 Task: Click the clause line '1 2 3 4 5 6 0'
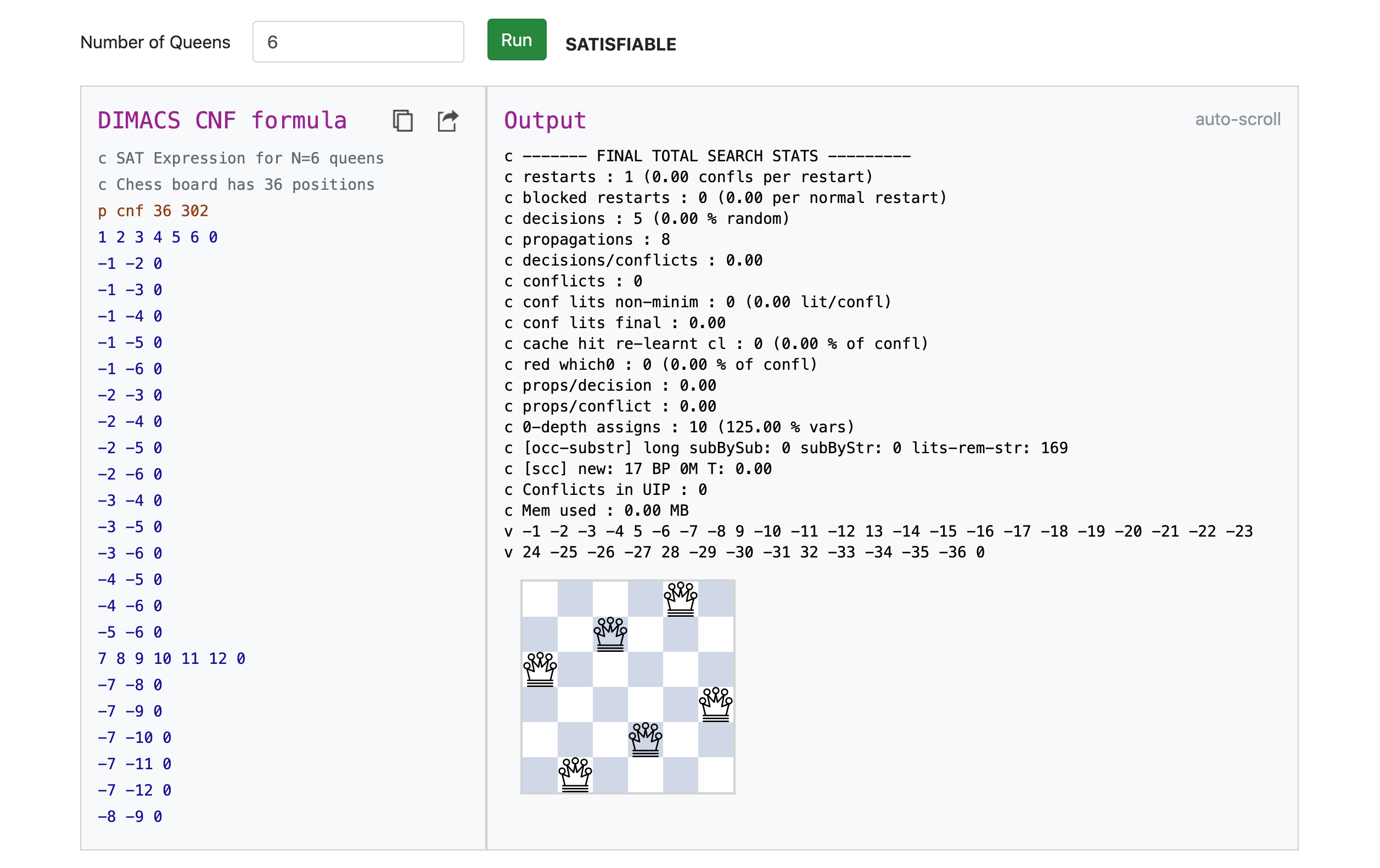[x=158, y=237]
